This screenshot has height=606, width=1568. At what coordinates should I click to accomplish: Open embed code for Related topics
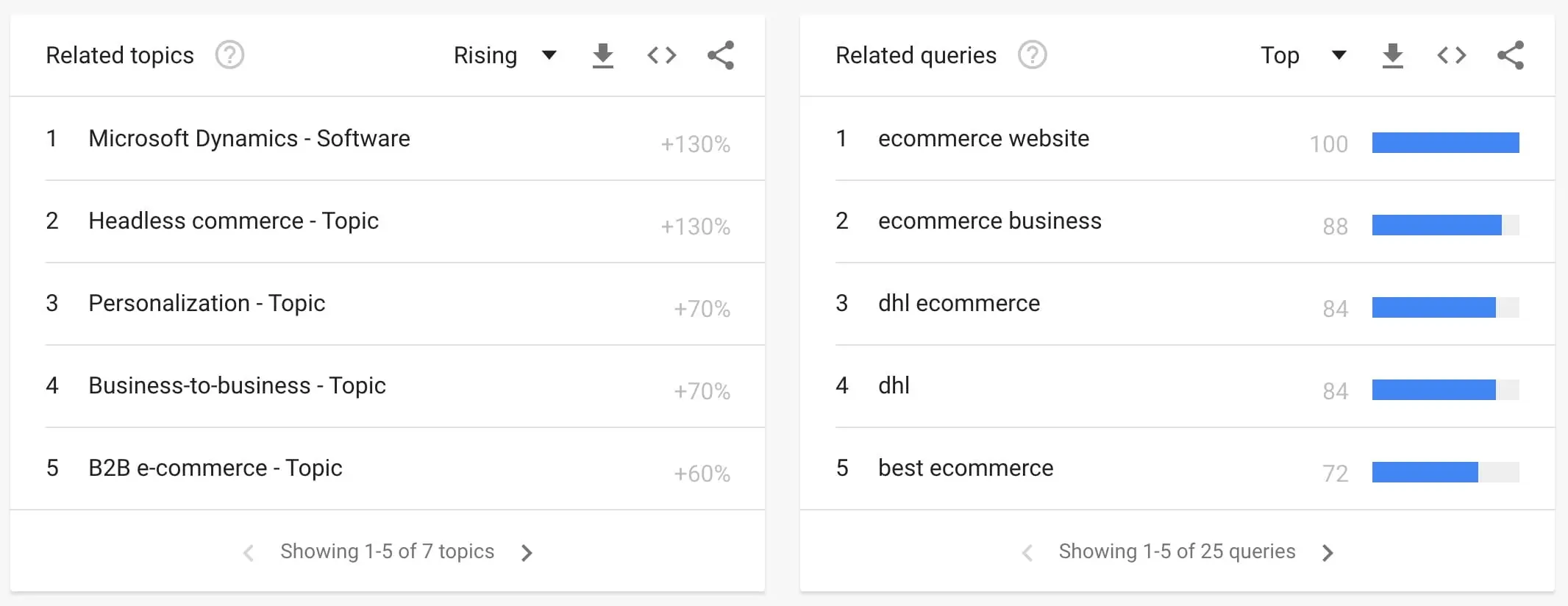coord(661,55)
